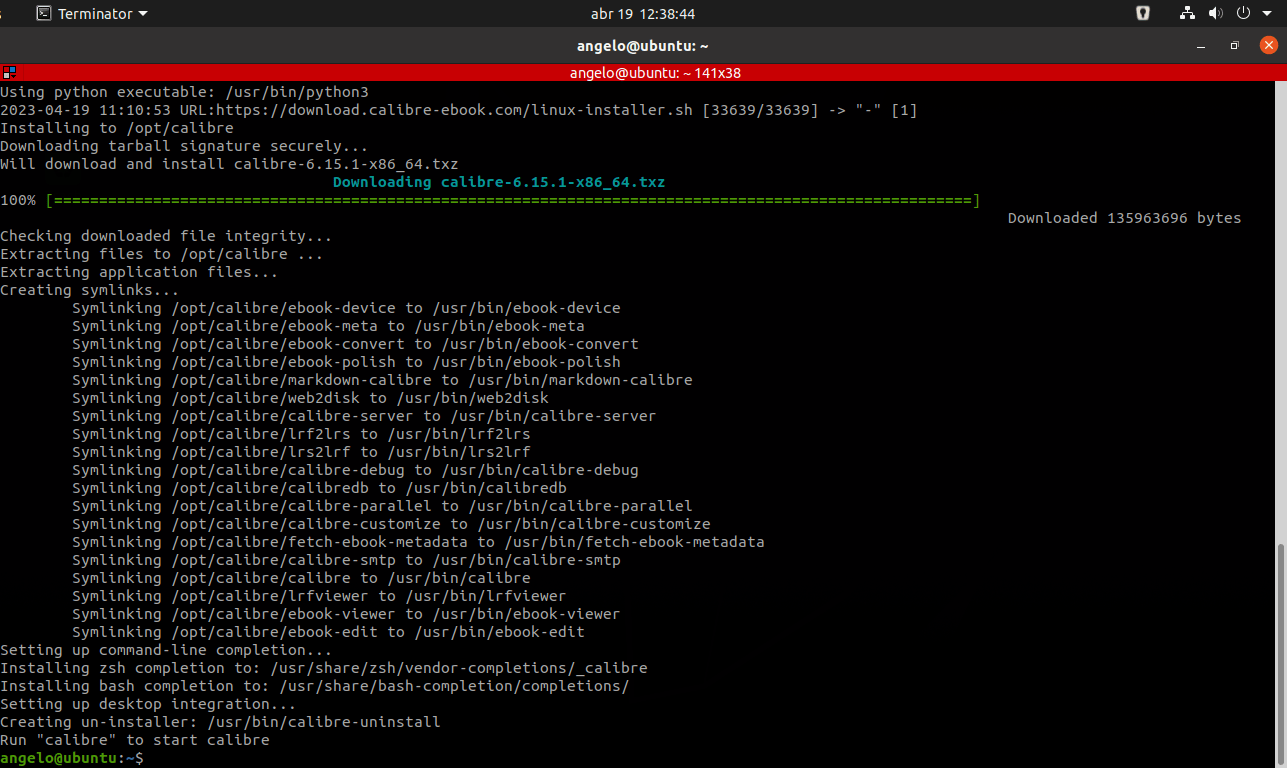Click the angelo@ubuntu:~$ command prompt
The image size is (1287, 768).
pyautogui.click(x=72, y=758)
